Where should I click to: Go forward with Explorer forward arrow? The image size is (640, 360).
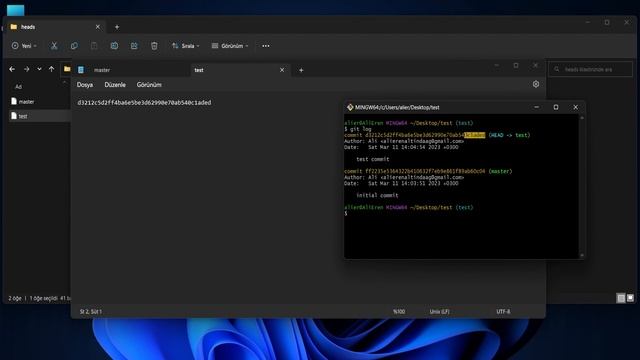[27, 69]
